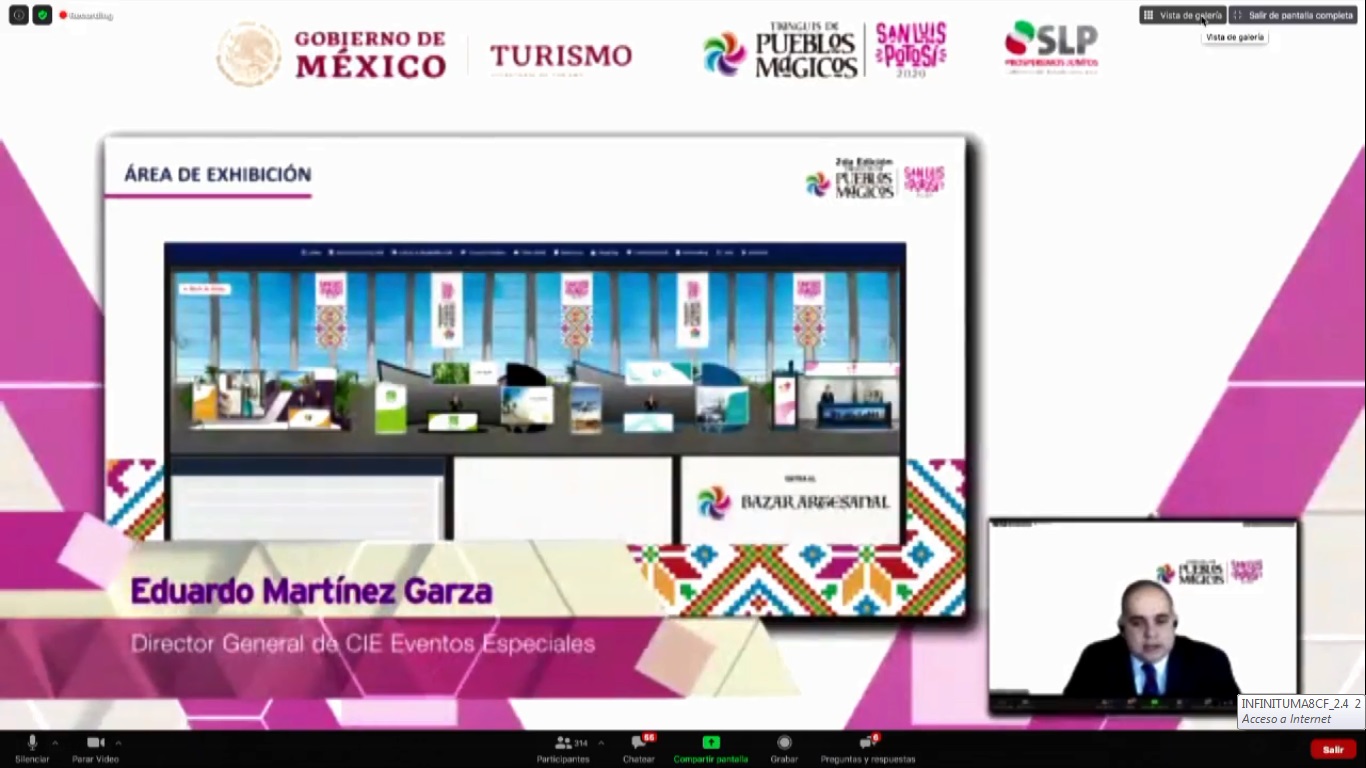Click the green encryption shield icon
Viewport: 1366px width, 768px height.
[x=42, y=15]
